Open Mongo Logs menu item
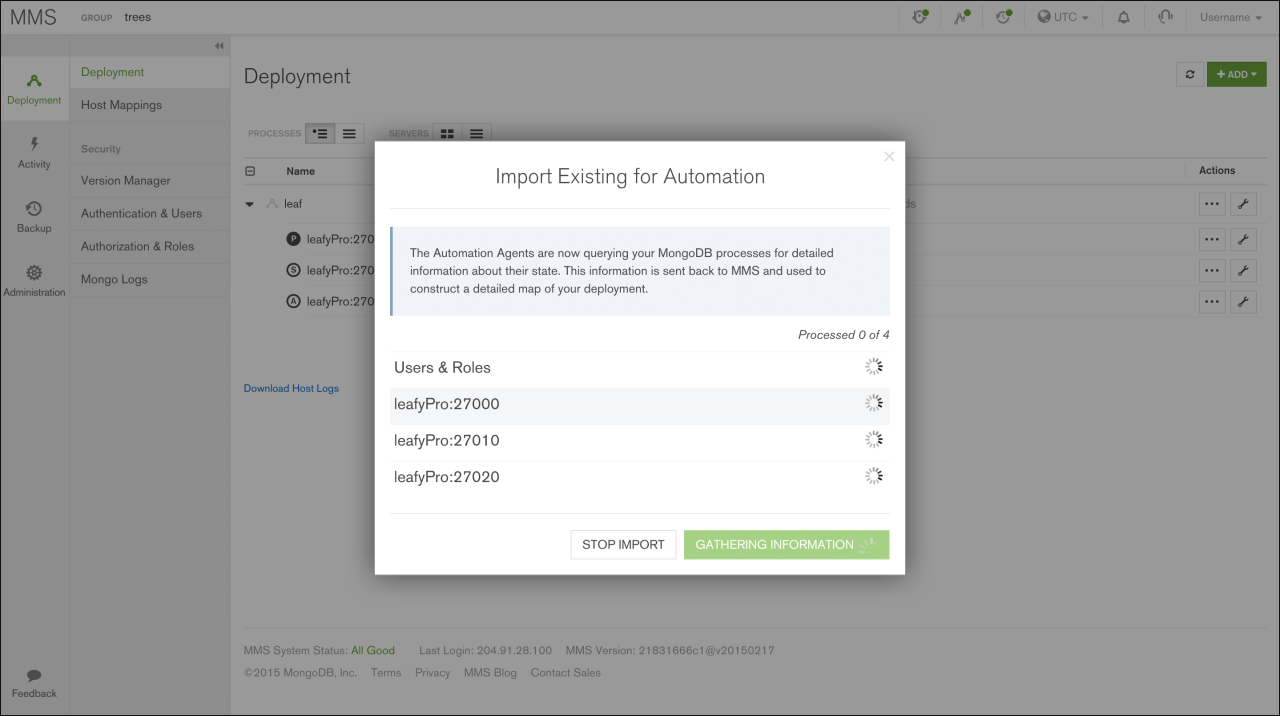Screen dimensions: 1280x716 click(x=150, y=280)
